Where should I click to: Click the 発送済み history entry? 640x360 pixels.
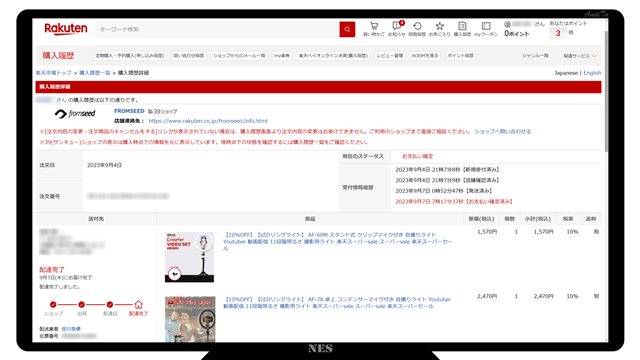point(444,191)
